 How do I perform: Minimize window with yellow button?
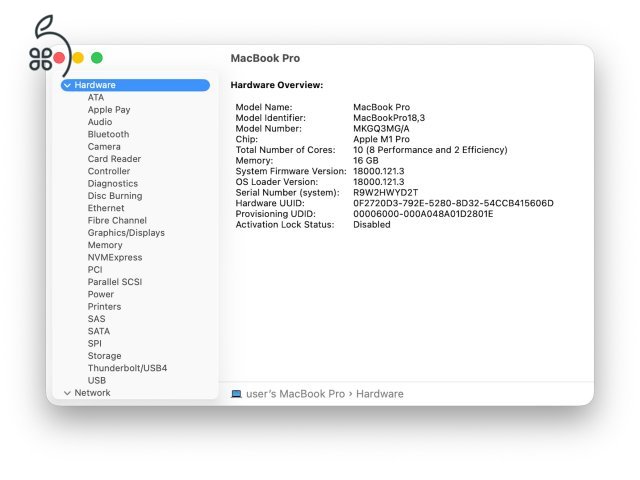(x=78, y=58)
